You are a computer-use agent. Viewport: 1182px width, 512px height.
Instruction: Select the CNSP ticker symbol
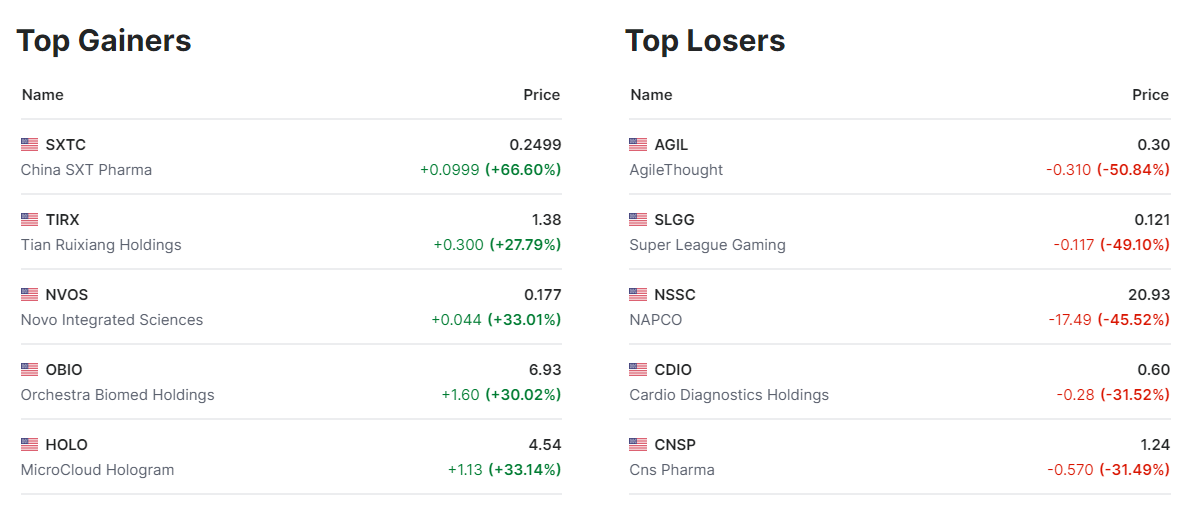(675, 445)
